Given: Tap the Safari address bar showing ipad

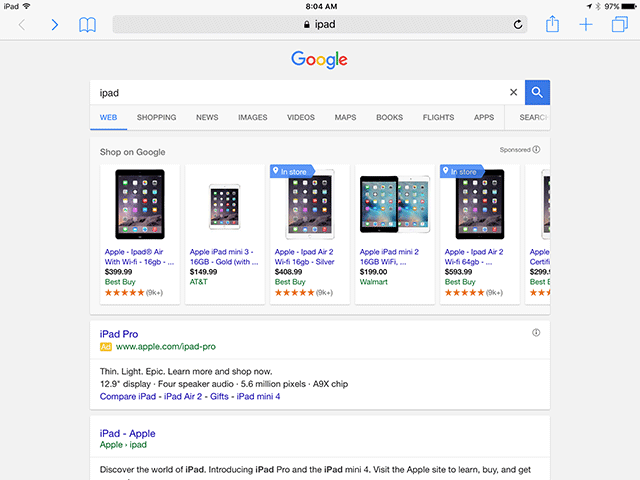Looking at the screenshot, I should tap(320, 24).
